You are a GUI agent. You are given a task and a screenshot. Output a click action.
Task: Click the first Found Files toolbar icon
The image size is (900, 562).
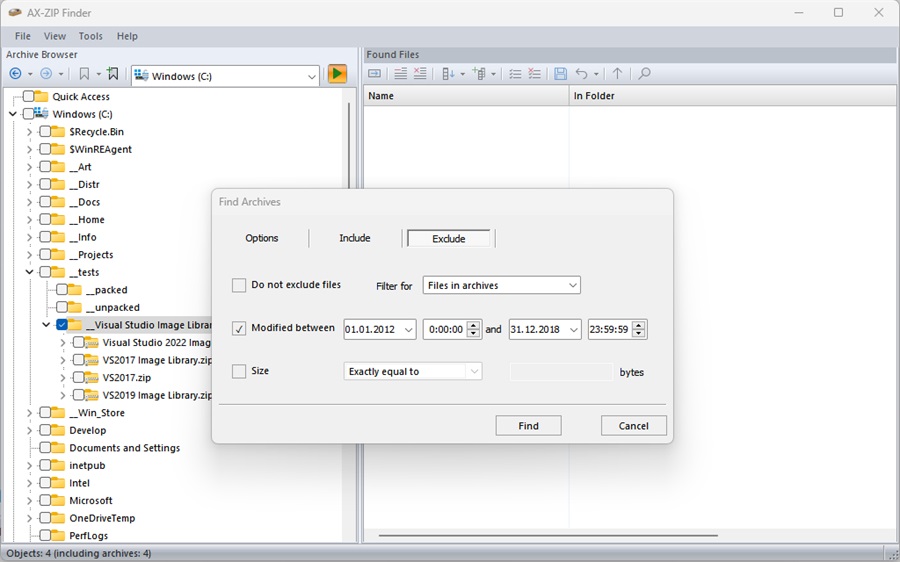coord(374,73)
